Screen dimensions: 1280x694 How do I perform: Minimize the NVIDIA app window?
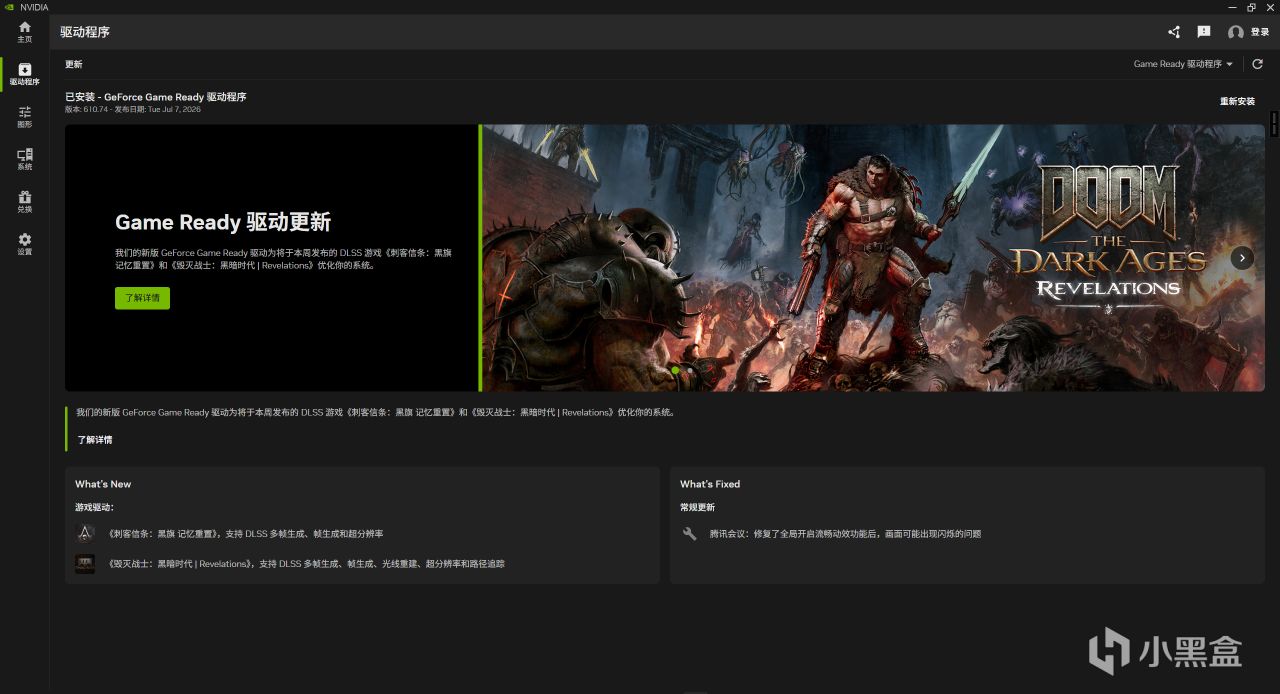click(x=1234, y=7)
